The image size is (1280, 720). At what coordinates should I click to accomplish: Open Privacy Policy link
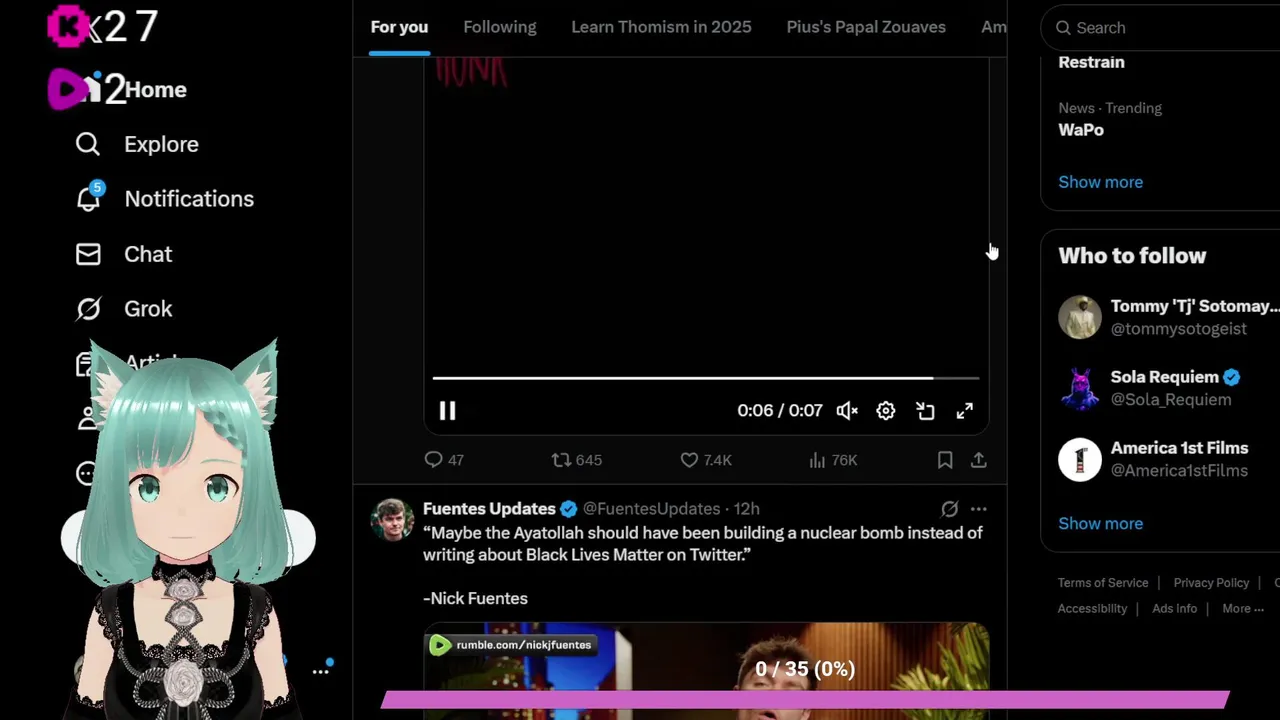(x=1211, y=583)
